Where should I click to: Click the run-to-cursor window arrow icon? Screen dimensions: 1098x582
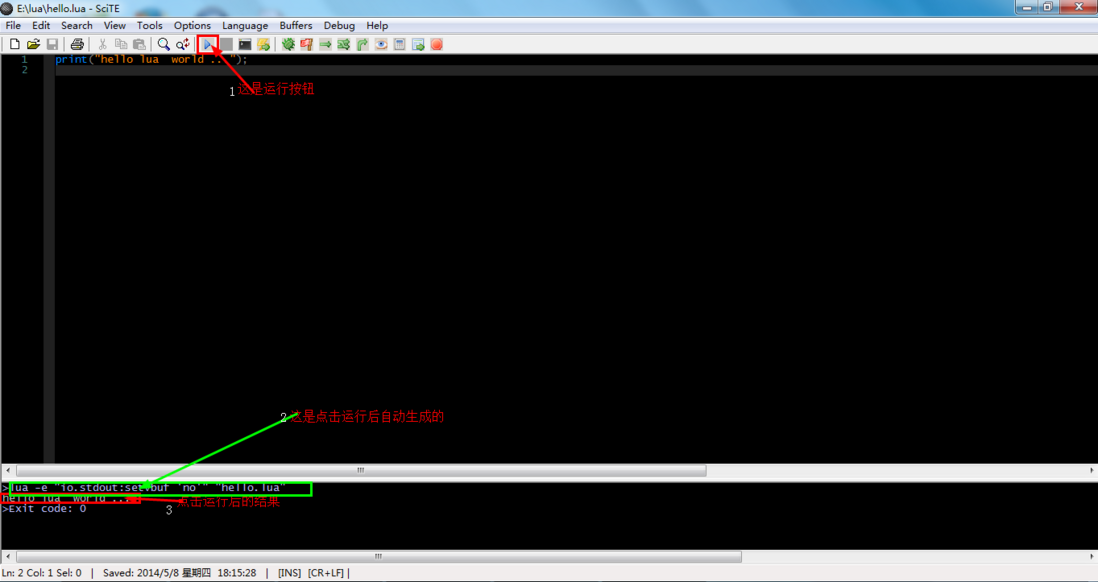pos(418,44)
